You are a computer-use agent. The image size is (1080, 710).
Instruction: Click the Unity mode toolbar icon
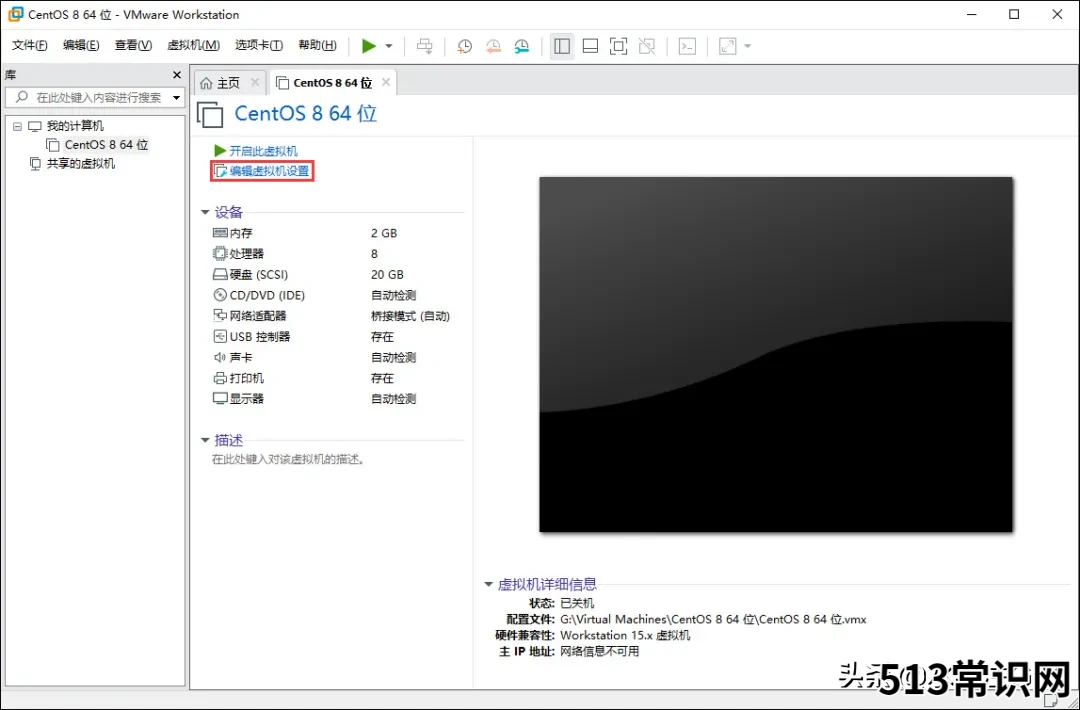point(647,46)
